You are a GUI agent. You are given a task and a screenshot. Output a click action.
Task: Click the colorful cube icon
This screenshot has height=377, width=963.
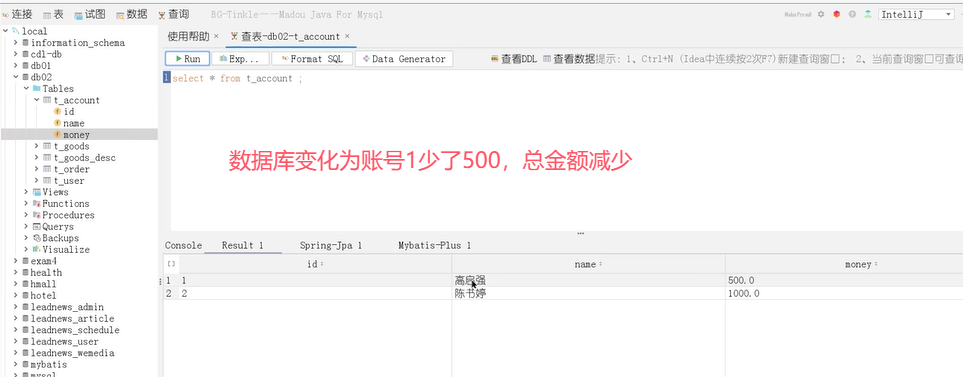[836, 14]
